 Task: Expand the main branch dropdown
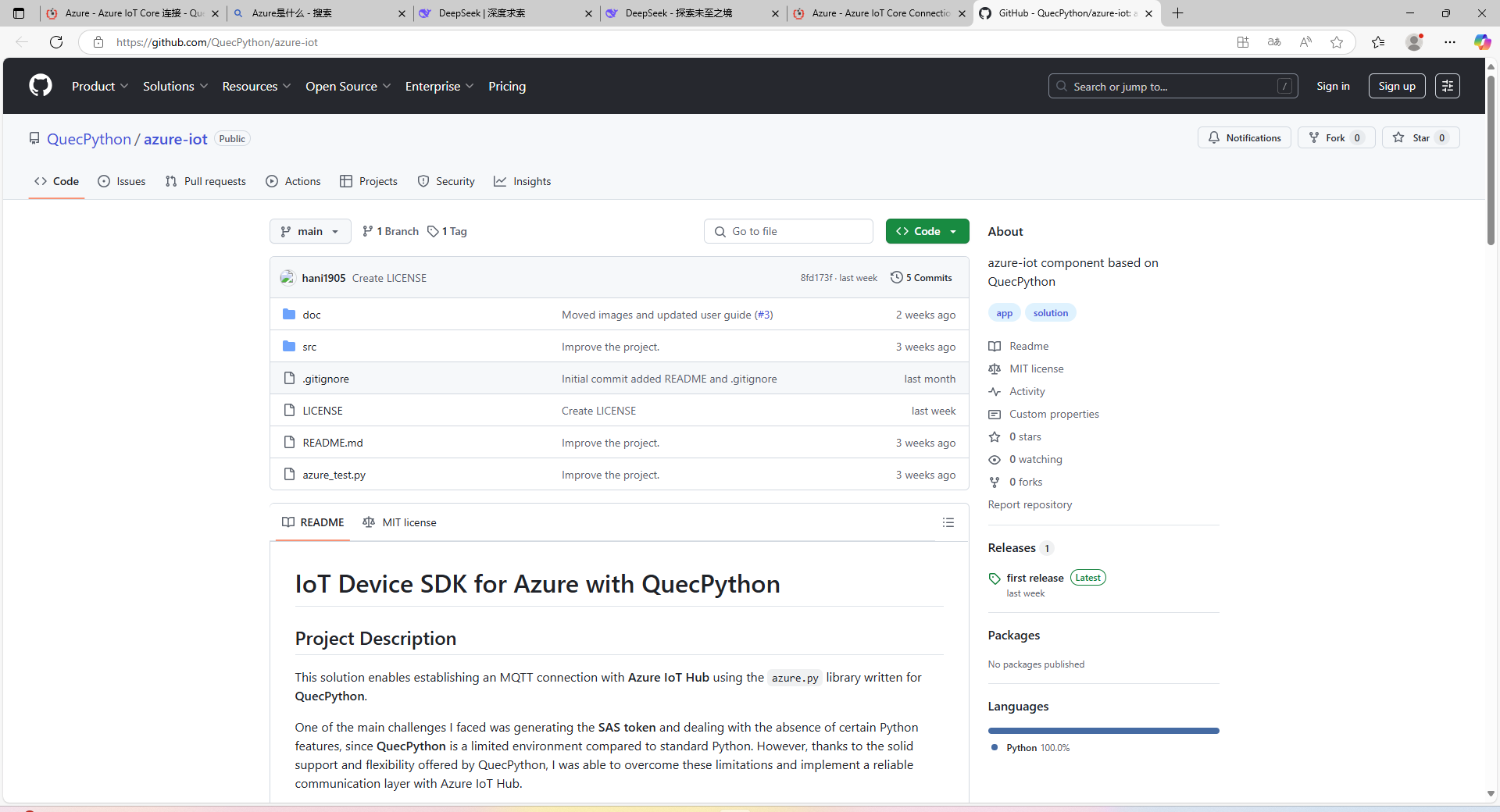click(310, 232)
